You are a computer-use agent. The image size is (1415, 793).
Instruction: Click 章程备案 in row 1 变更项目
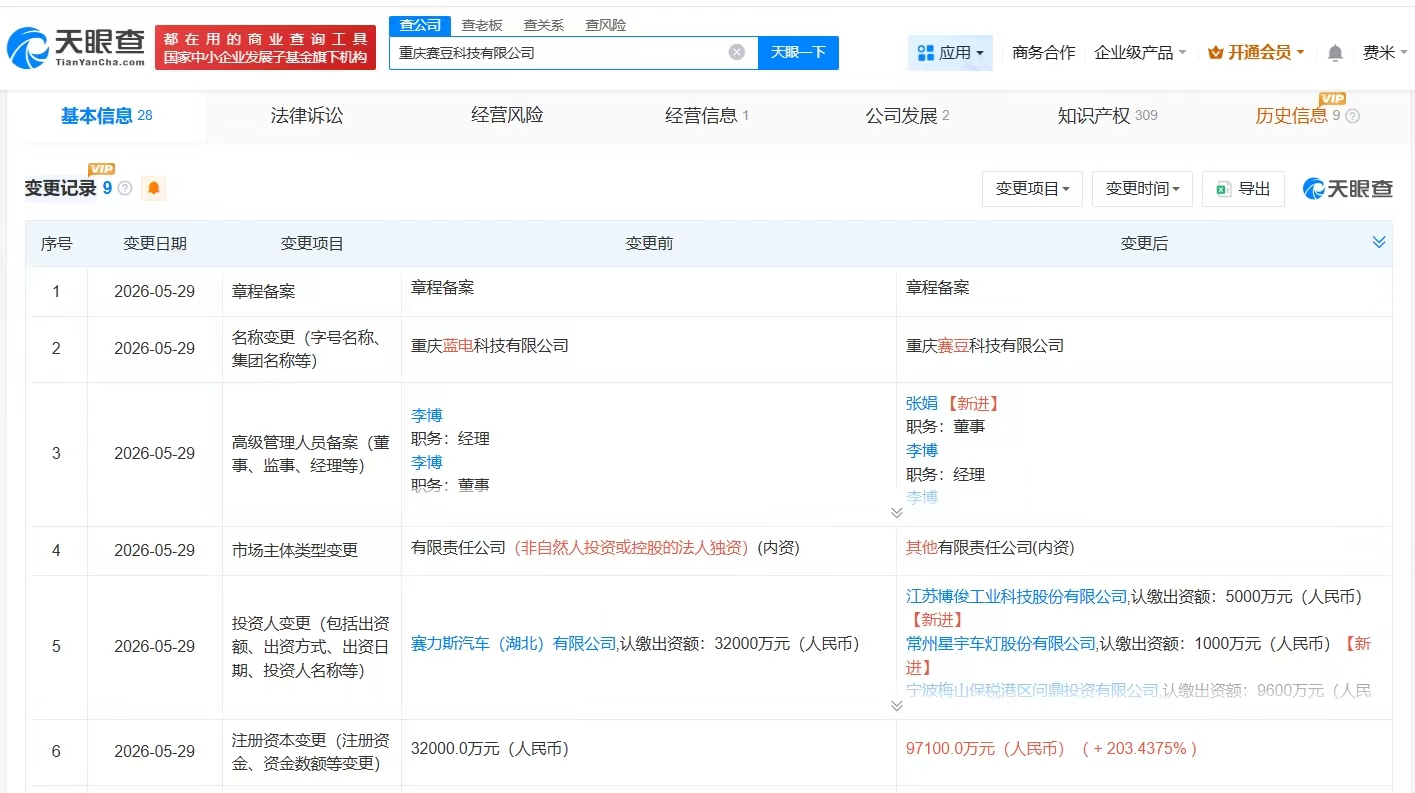pos(264,292)
